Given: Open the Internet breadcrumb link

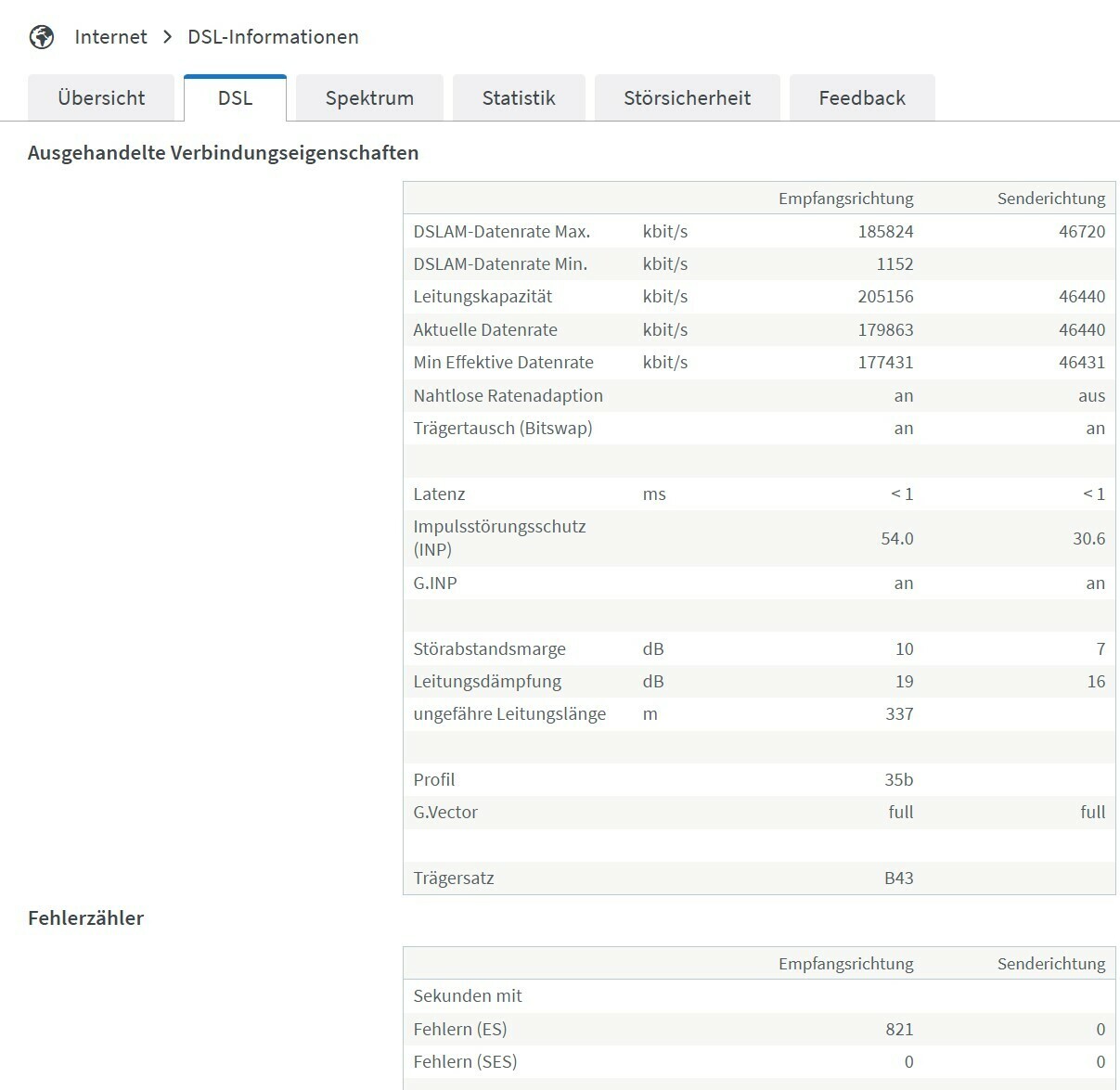Looking at the screenshot, I should click(x=110, y=37).
